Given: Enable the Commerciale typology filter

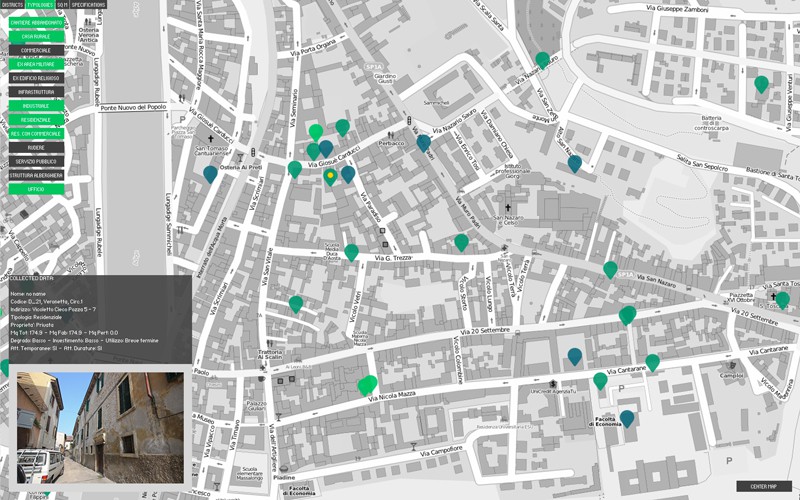Looking at the screenshot, I should (x=36, y=51).
